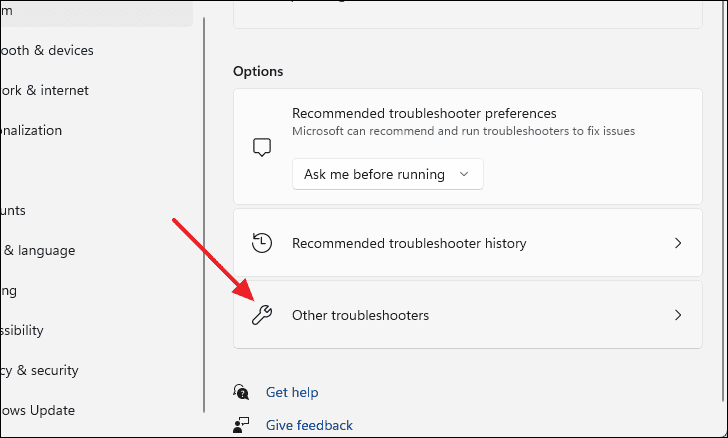Image resolution: width=728 pixels, height=438 pixels.
Task: Select Network & internet in sidebar
Action: [45, 90]
